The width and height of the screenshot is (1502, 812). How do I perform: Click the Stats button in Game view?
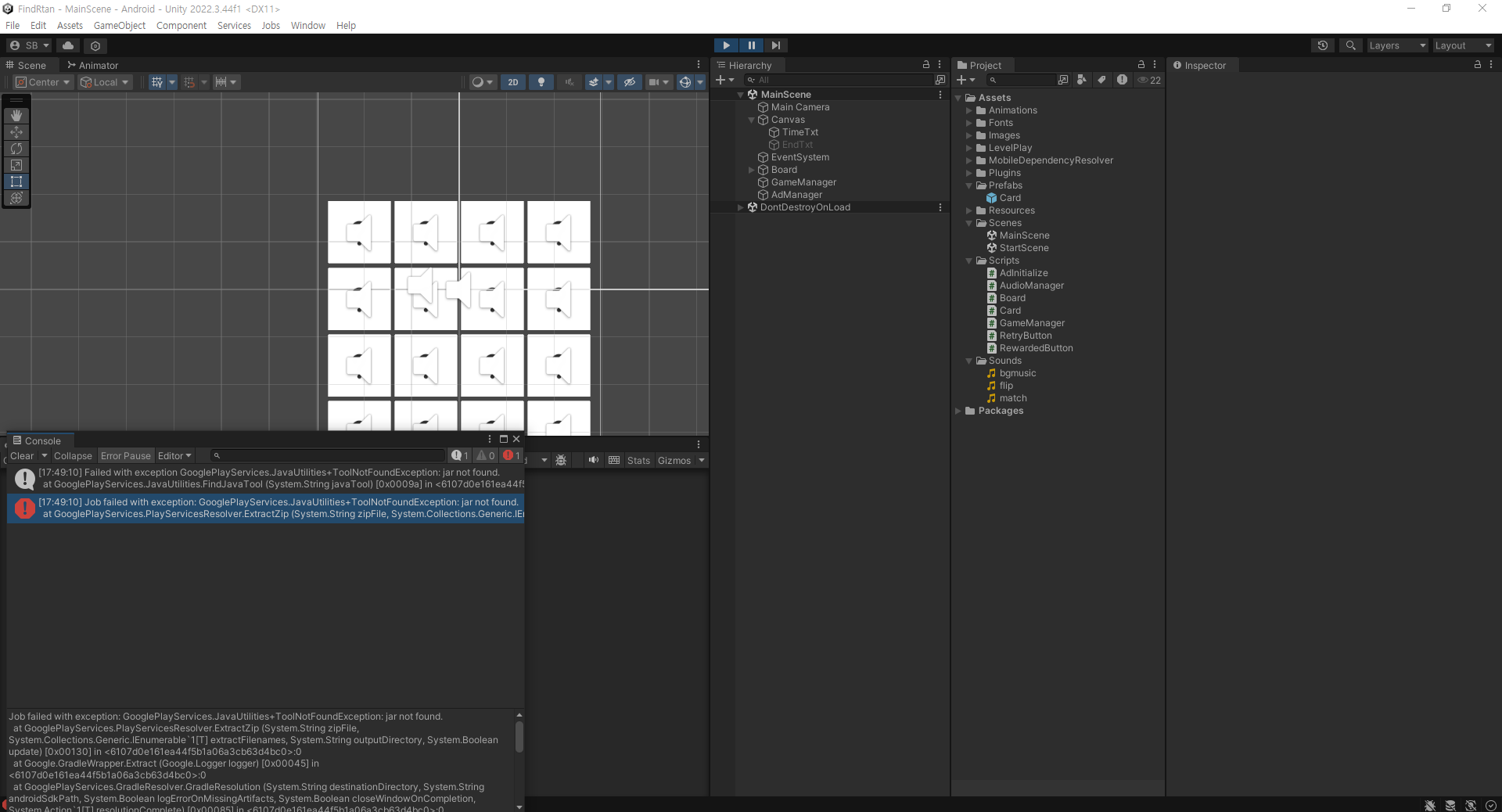pyautogui.click(x=638, y=460)
